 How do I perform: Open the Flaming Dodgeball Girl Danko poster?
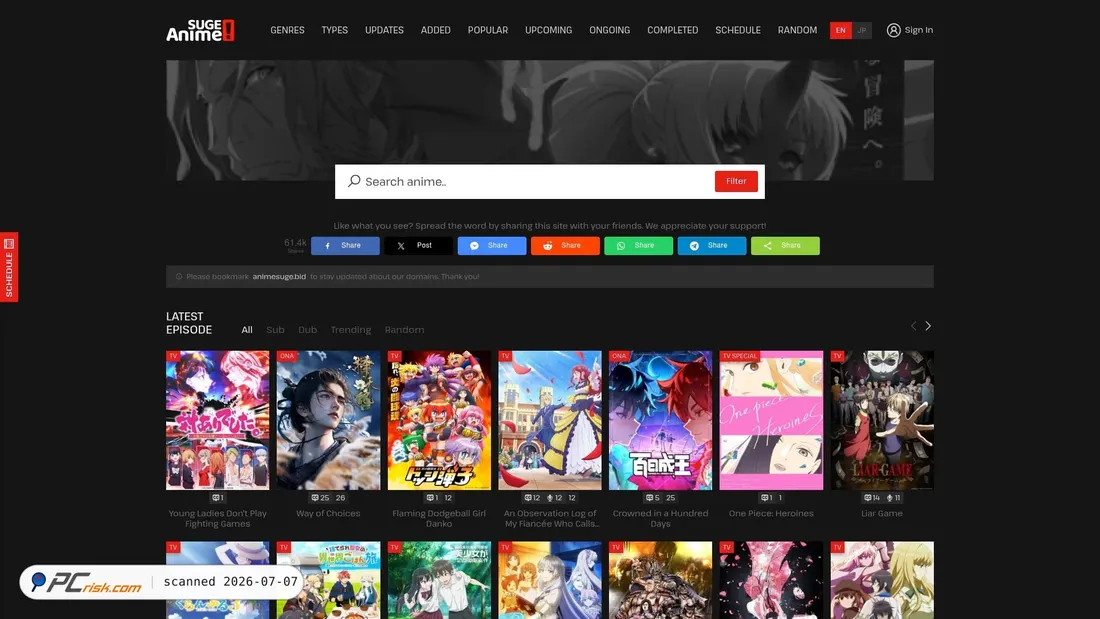[439, 420]
